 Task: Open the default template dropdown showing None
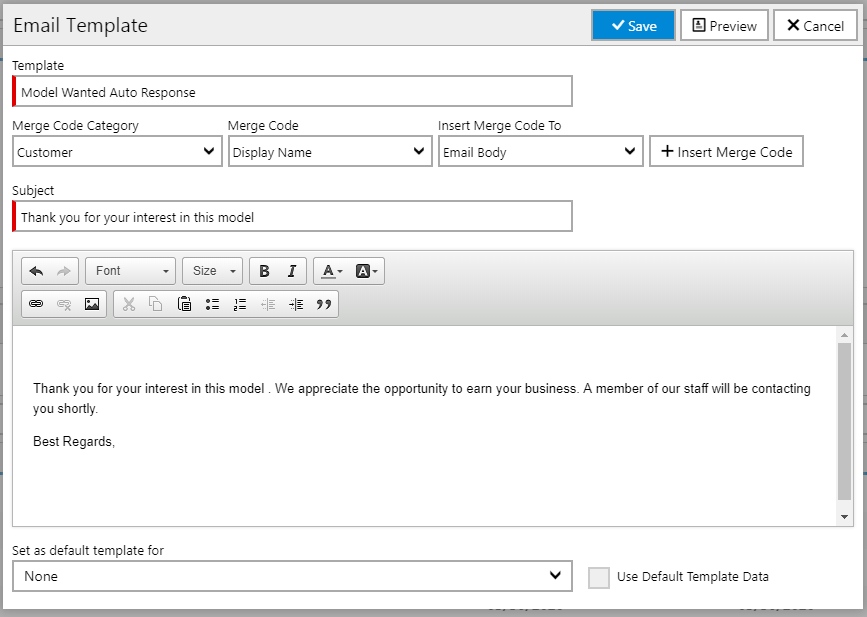[x=293, y=576]
